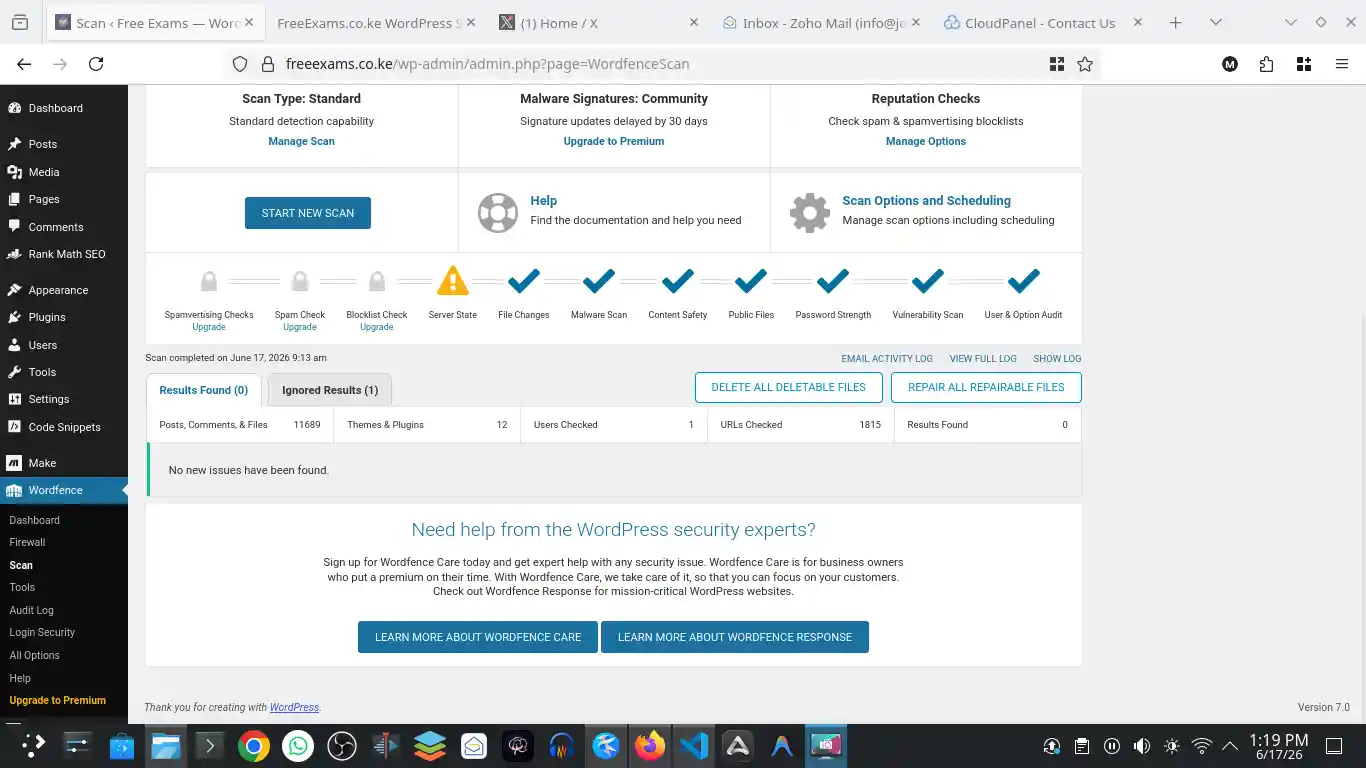Open the Tools wrench icon in main sidebar
The height and width of the screenshot is (768, 1366).
tap(14, 372)
